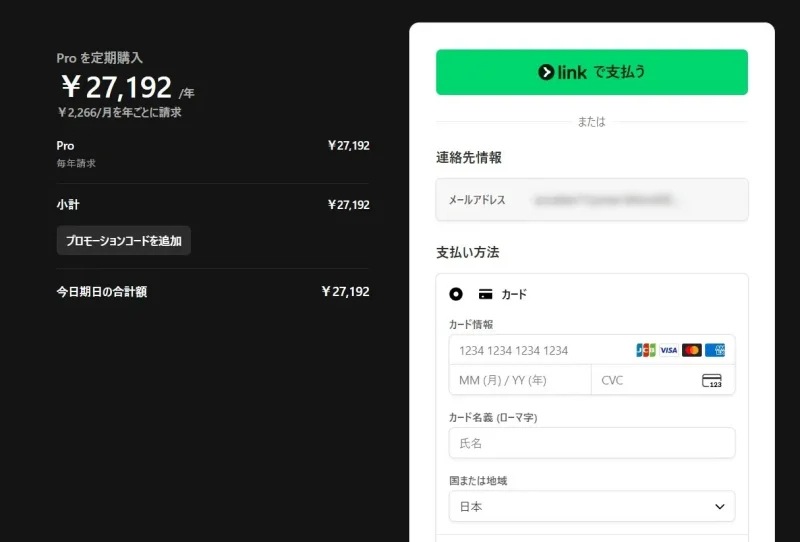Click the カード情報 label
This screenshot has height=542, width=800.
(x=471, y=325)
